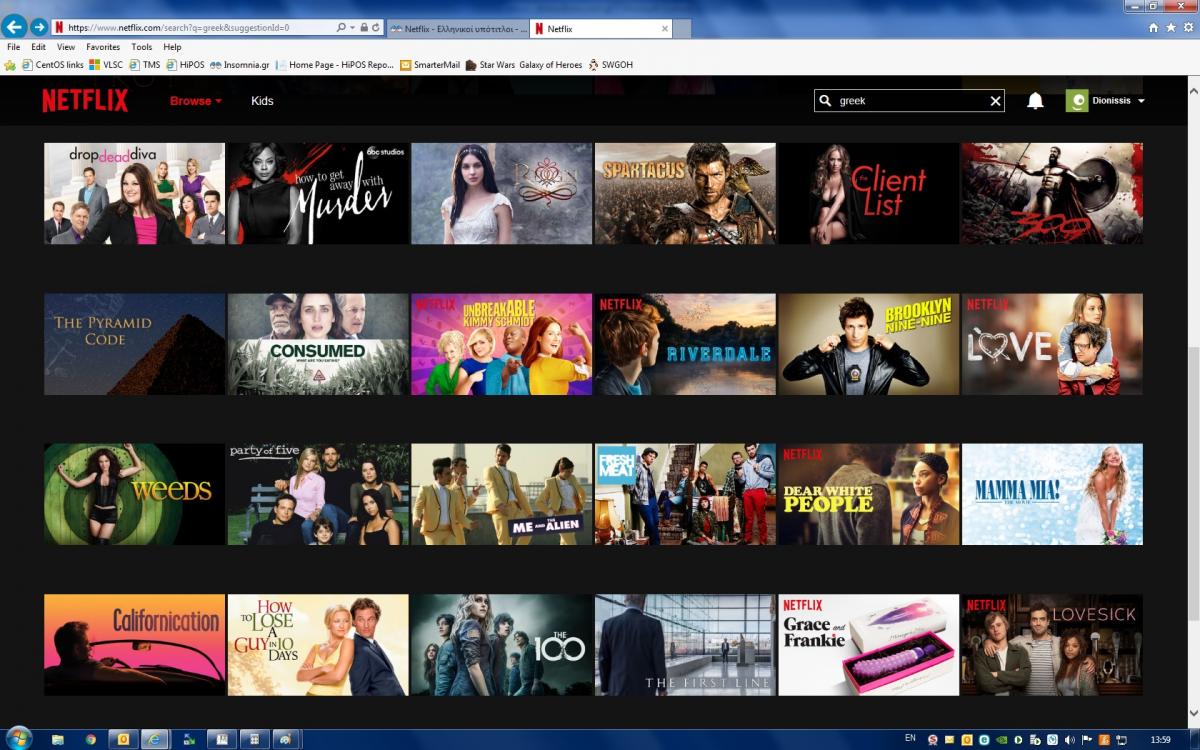Open the Lovesick thumbnail
Image resolution: width=1200 pixels, height=750 pixels.
pos(1052,645)
